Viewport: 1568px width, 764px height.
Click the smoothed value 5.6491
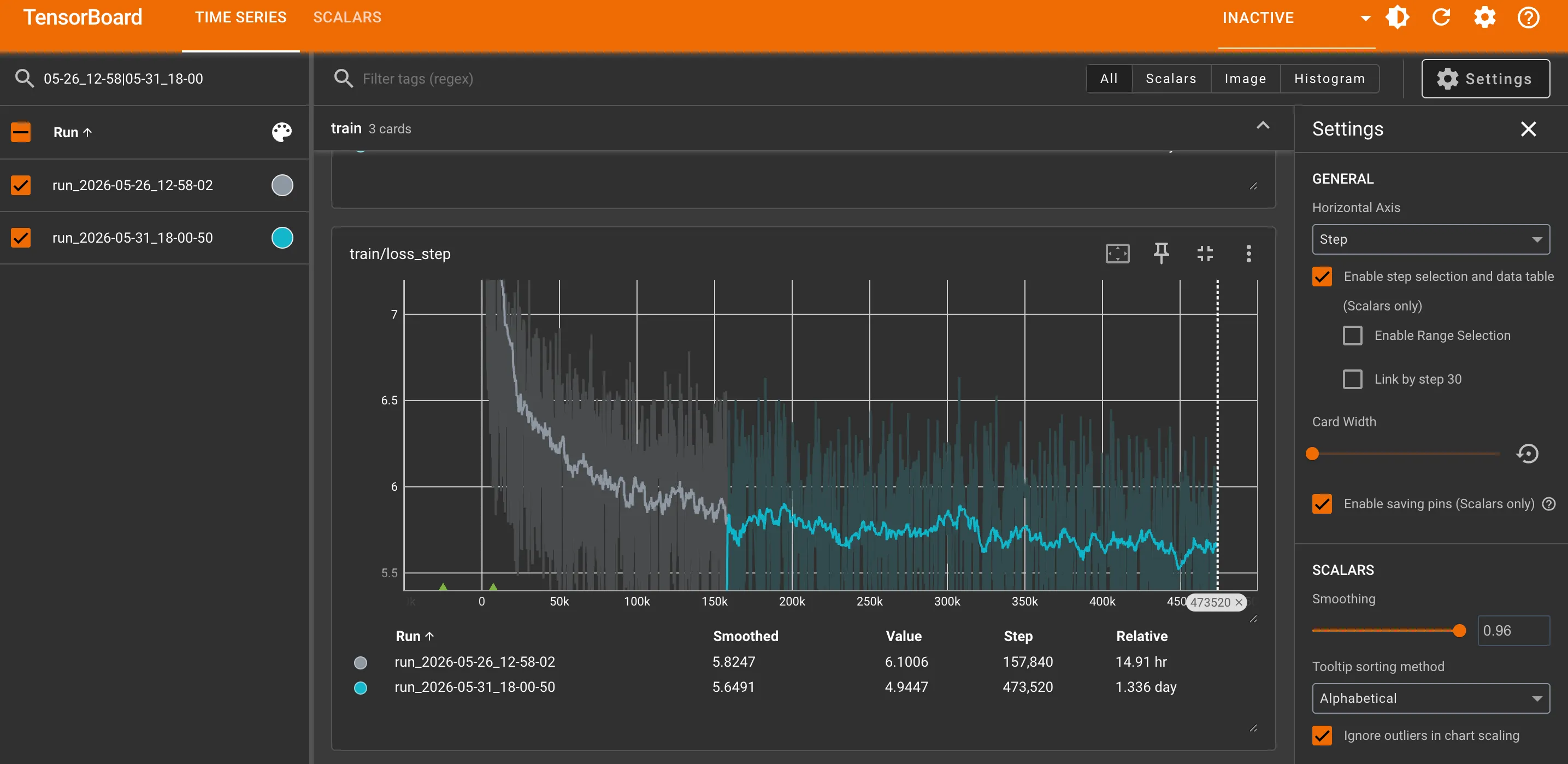(734, 687)
